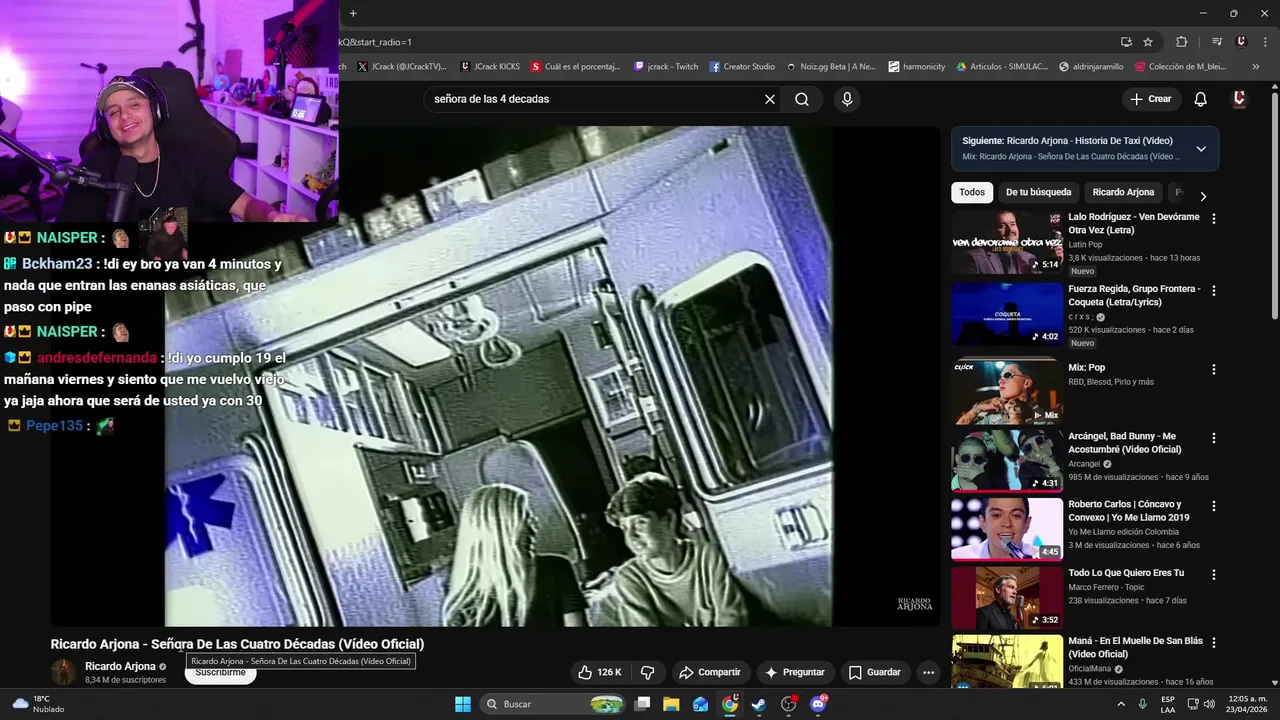Show hidden system tray icons
The image size is (1280, 720).
1122,704
